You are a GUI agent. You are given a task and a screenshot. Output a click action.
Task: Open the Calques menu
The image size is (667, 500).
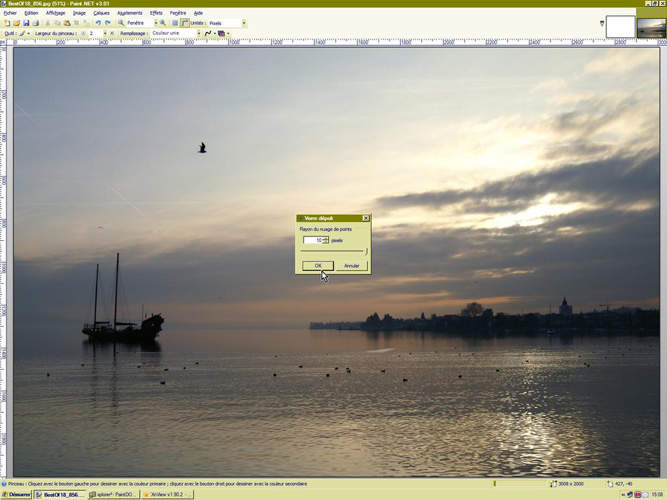tap(101, 13)
